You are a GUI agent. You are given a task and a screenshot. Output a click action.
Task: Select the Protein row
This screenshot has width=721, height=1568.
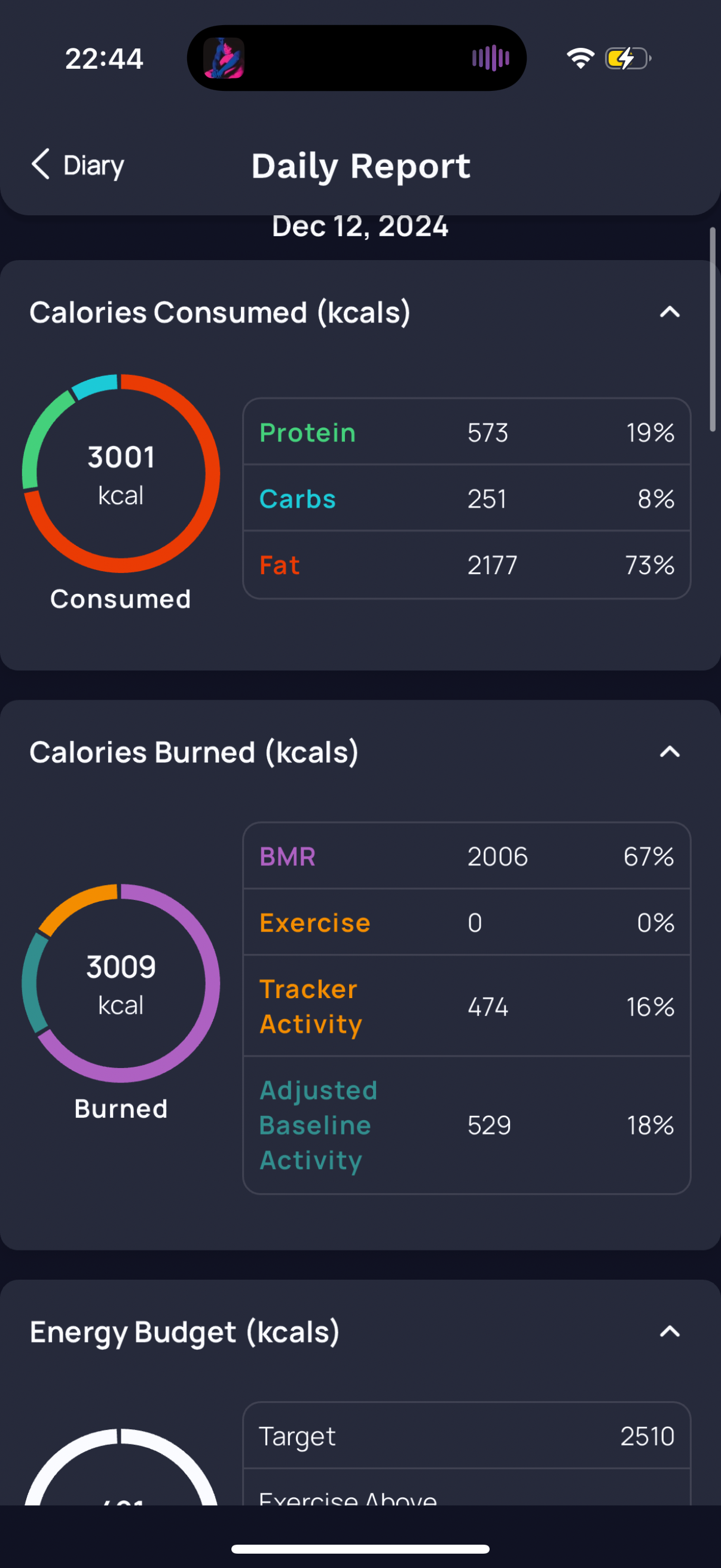[x=467, y=432]
